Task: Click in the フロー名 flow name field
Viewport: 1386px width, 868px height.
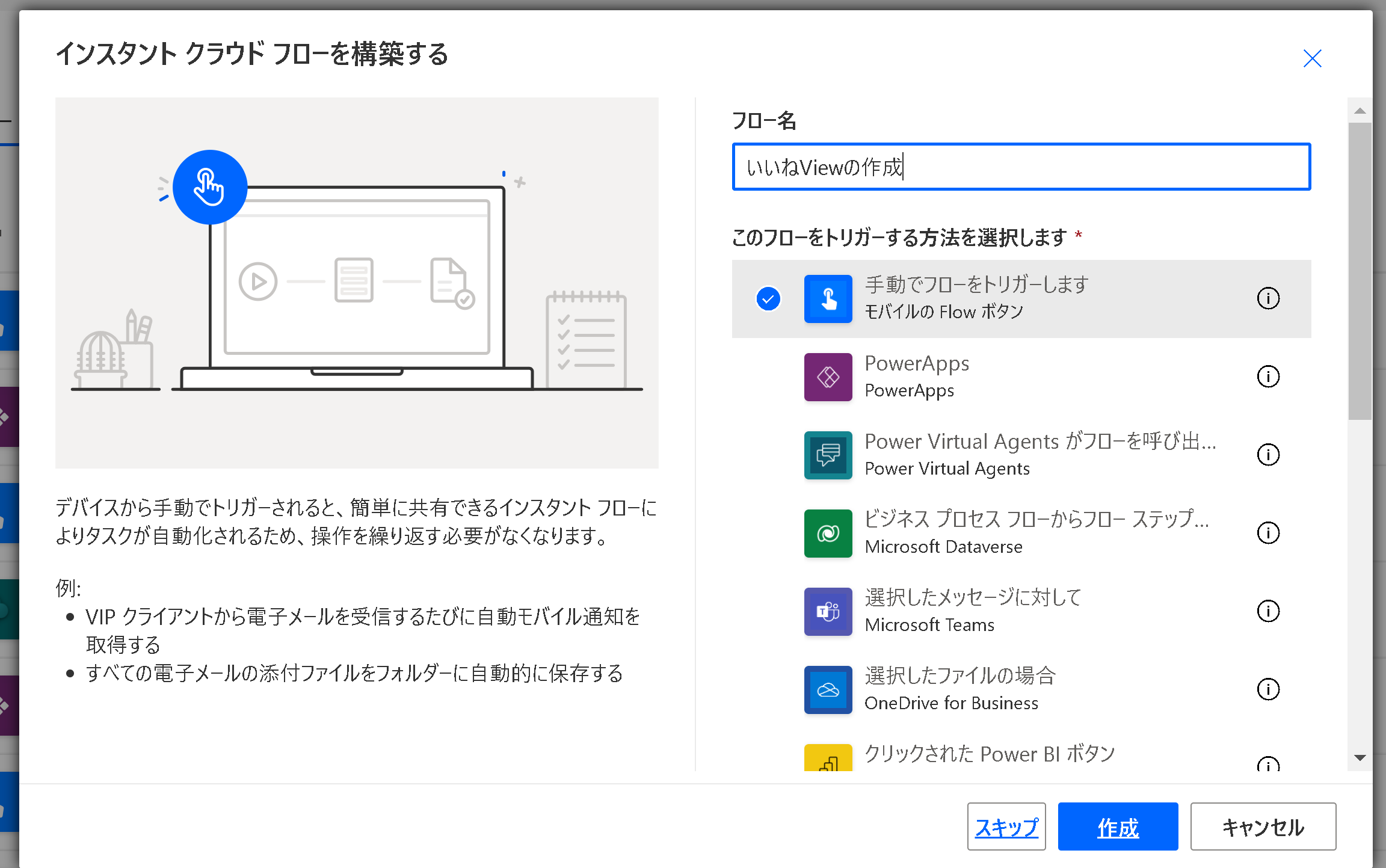Action: tap(1021, 167)
